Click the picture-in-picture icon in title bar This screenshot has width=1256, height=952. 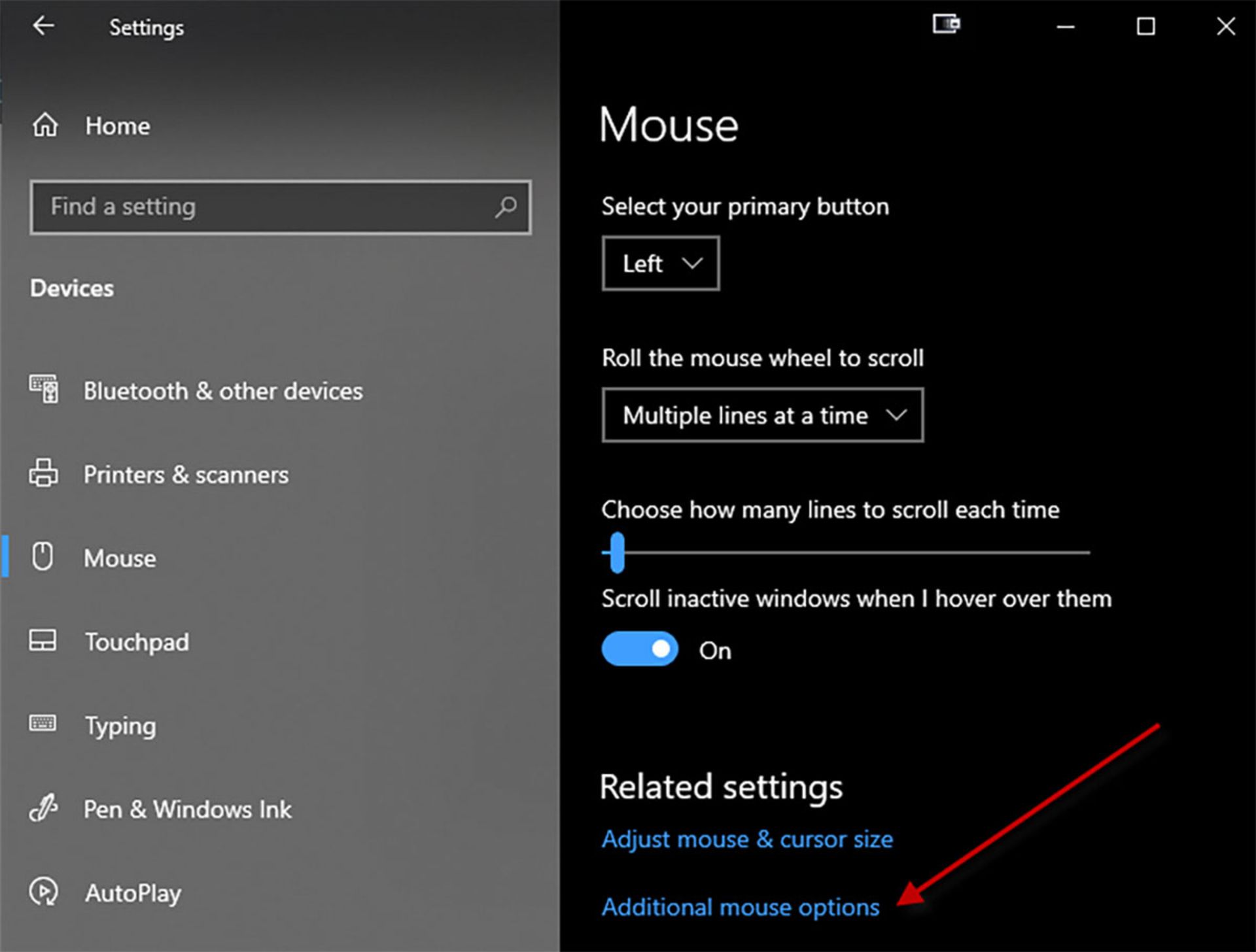[x=946, y=25]
